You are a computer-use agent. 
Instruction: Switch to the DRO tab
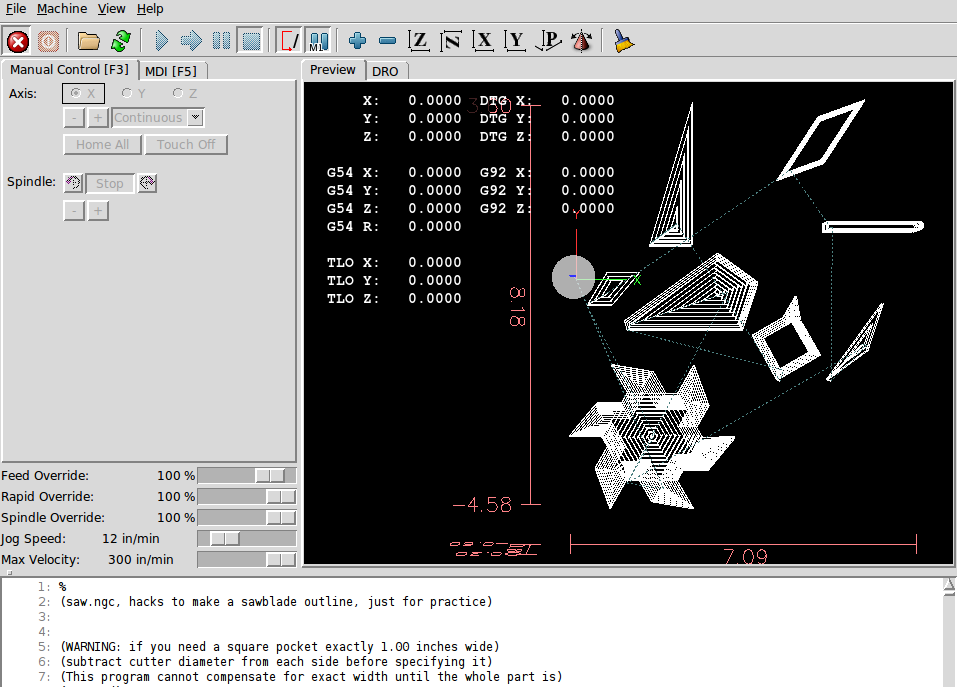385,71
